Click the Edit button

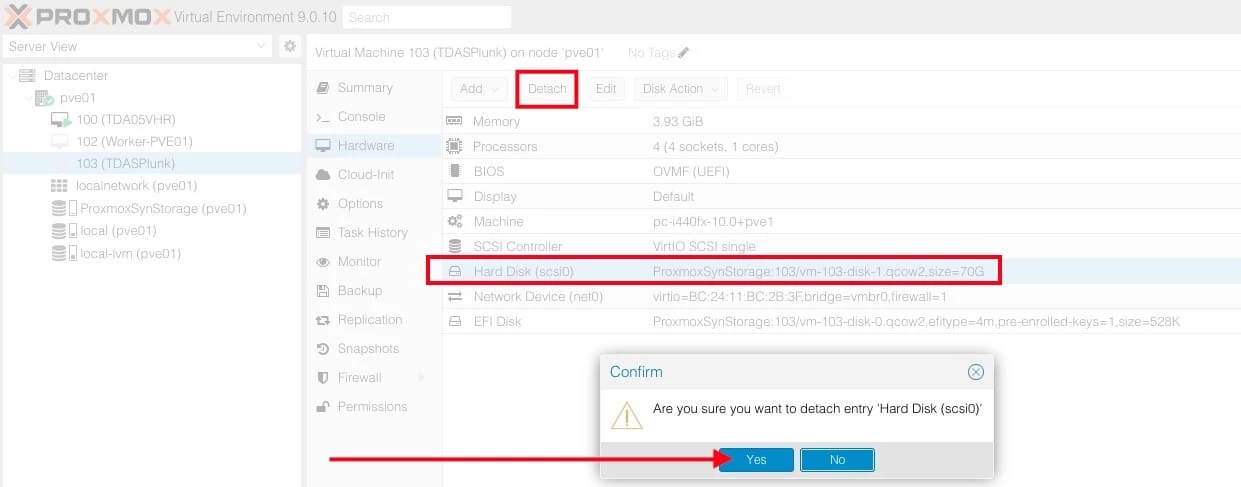tap(606, 89)
